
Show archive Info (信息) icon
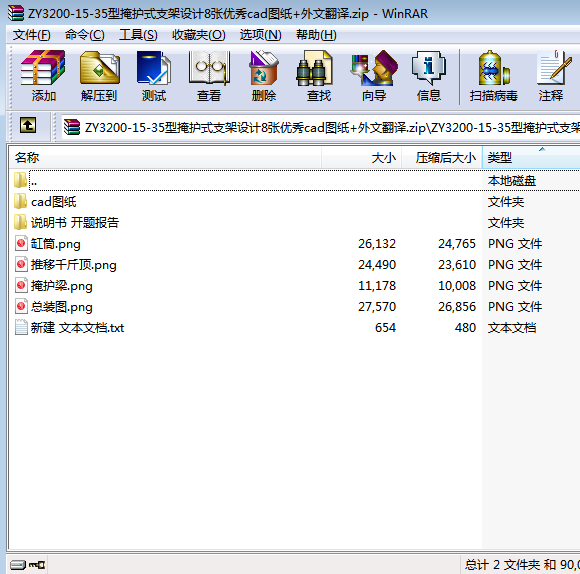point(429,68)
